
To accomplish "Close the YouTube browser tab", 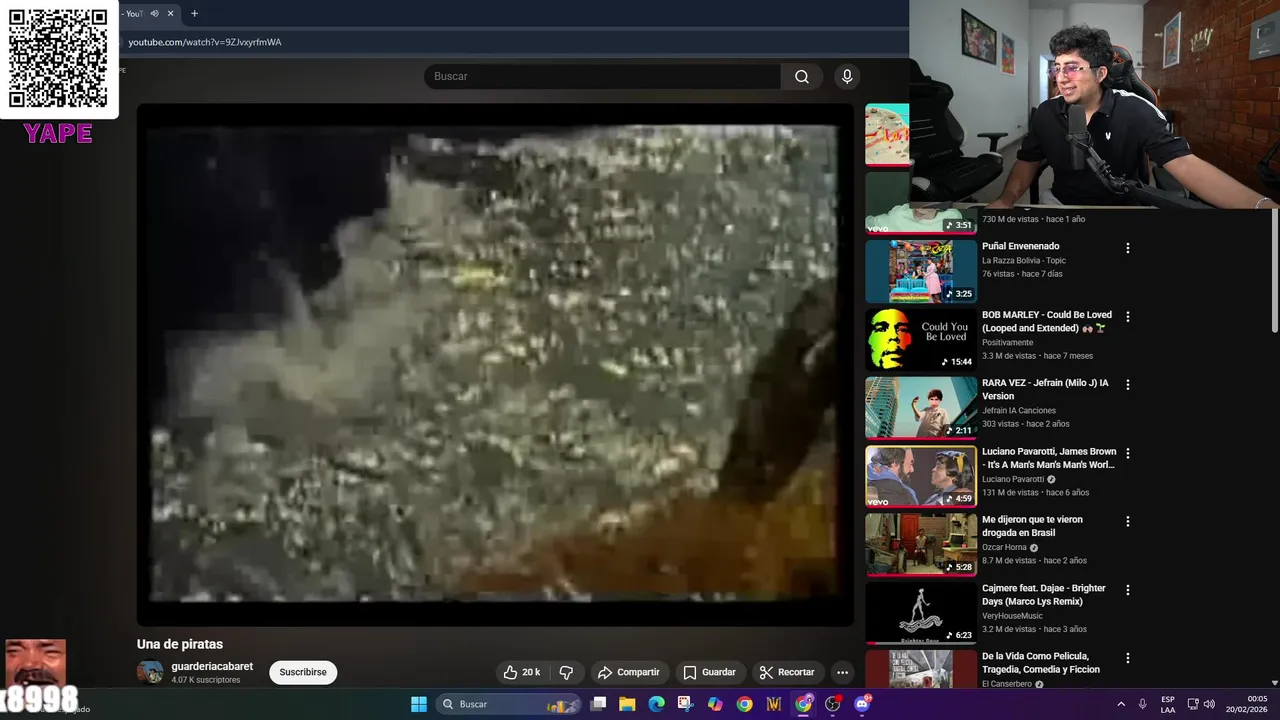I will coord(170,13).
